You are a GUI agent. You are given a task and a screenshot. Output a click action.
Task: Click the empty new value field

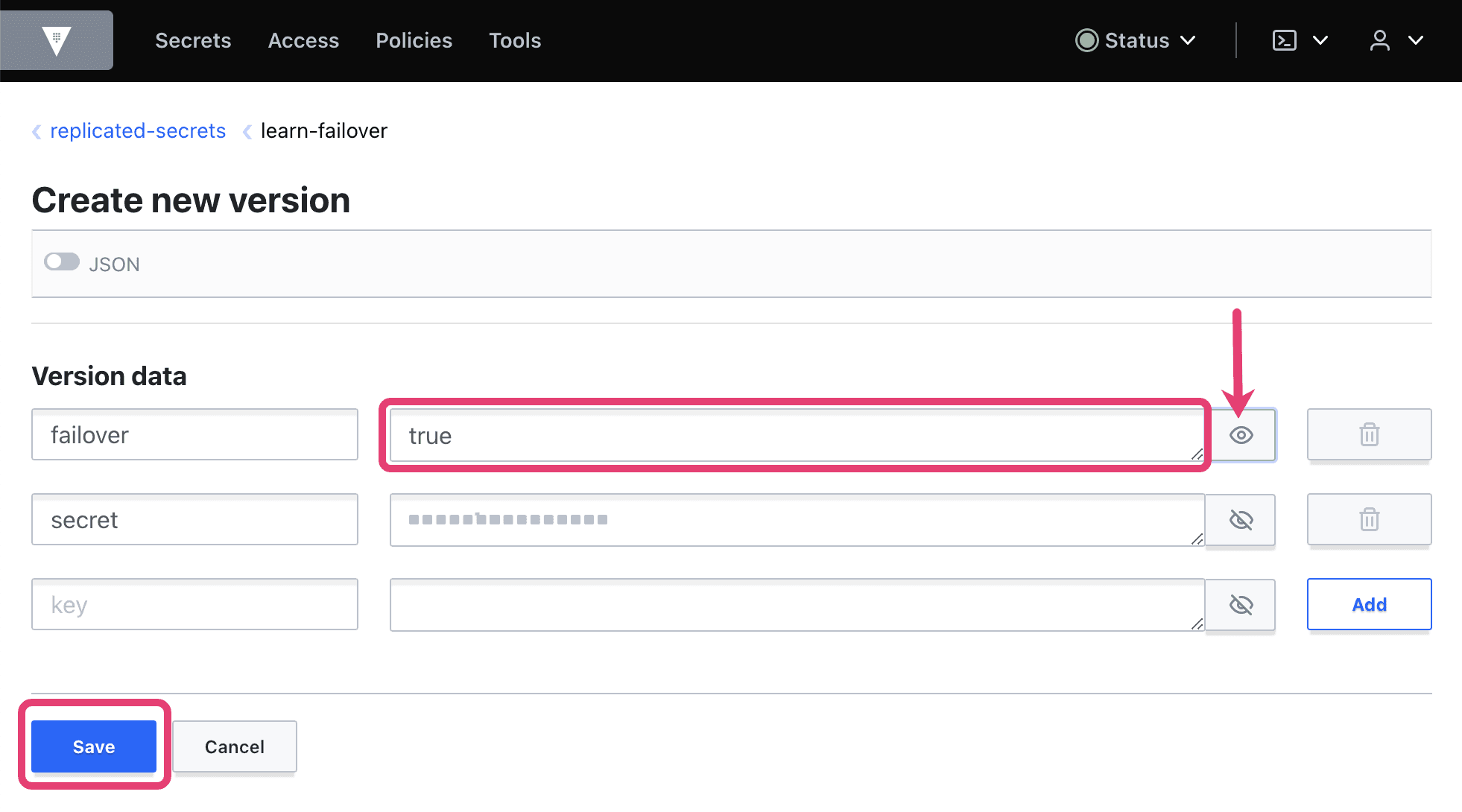(797, 605)
